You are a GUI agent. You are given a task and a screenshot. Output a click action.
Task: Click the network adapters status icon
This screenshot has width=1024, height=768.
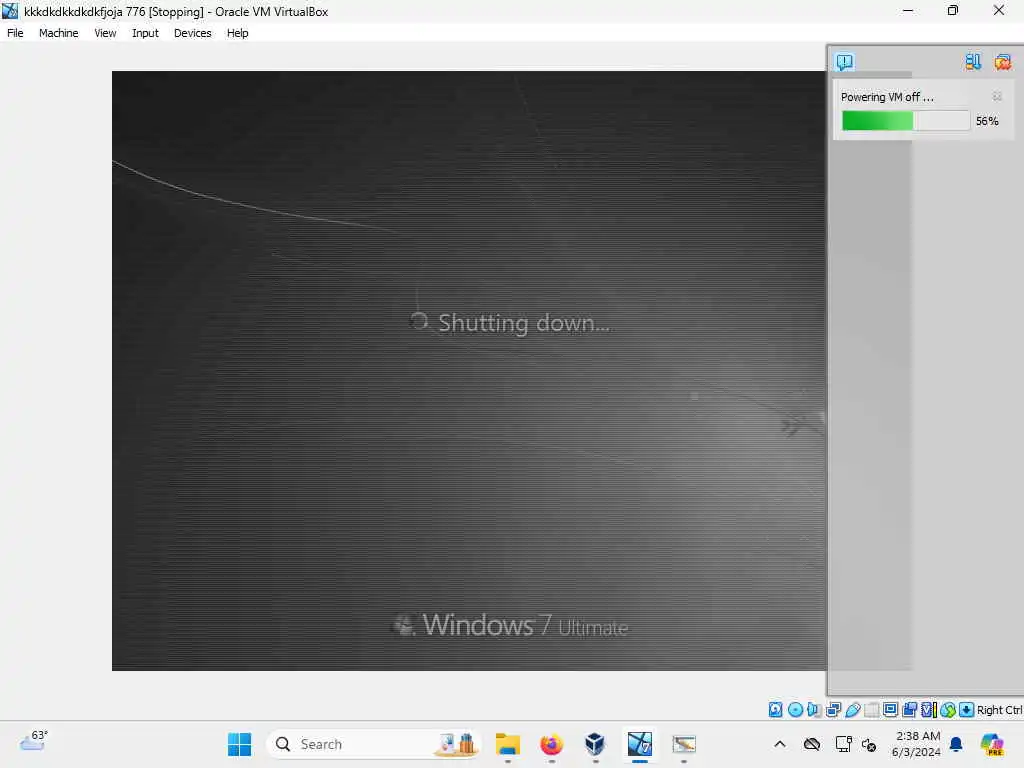(833, 709)
